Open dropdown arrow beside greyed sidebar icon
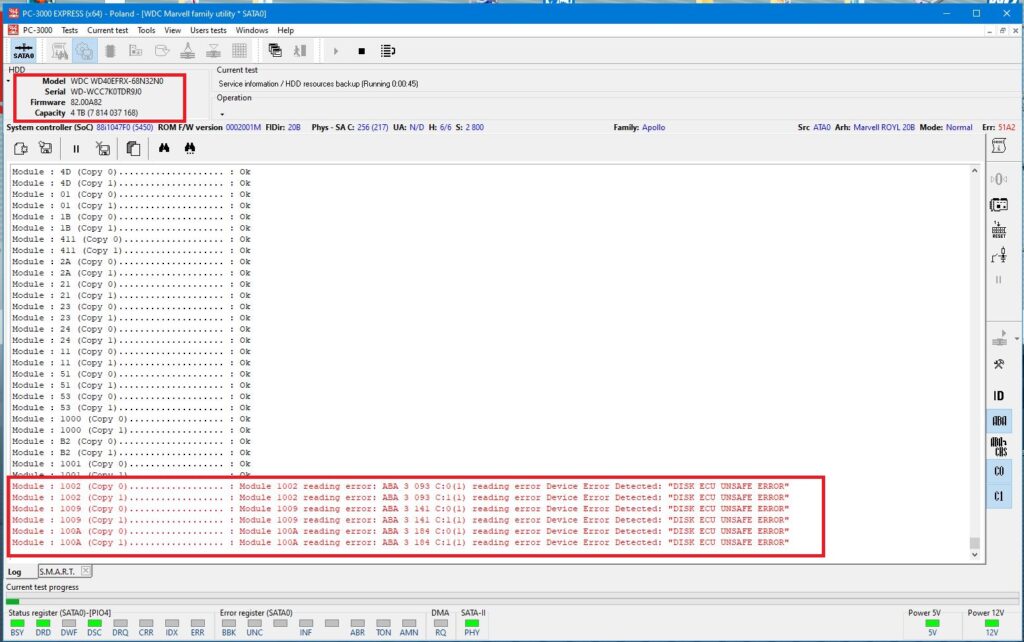This screenshot has height=642, width=1024. click(x=1017, y=339)
